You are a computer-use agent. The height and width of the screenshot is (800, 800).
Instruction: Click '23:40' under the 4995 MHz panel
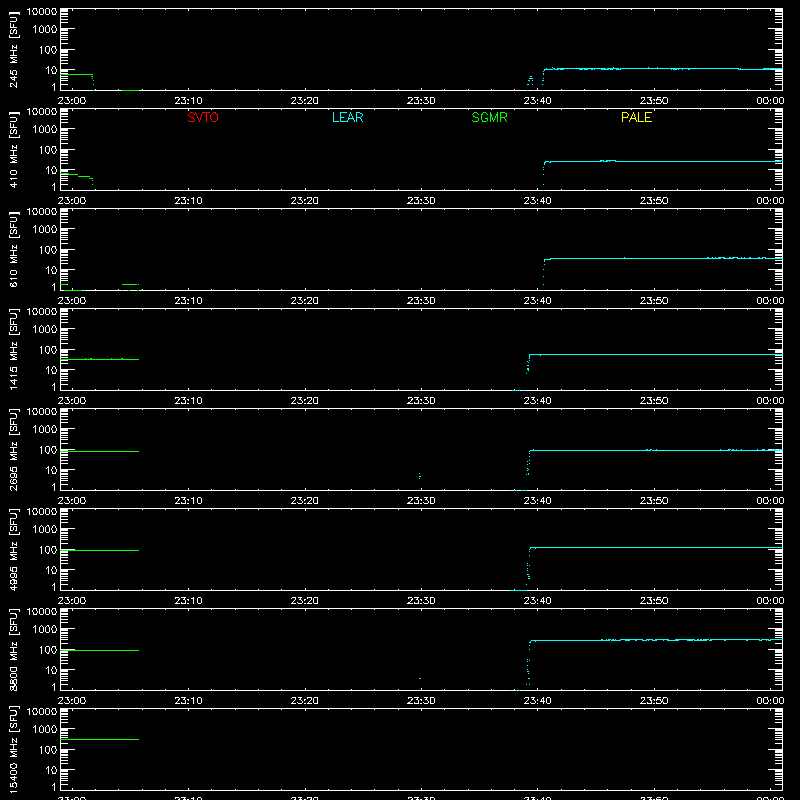[x=537, y=601]
